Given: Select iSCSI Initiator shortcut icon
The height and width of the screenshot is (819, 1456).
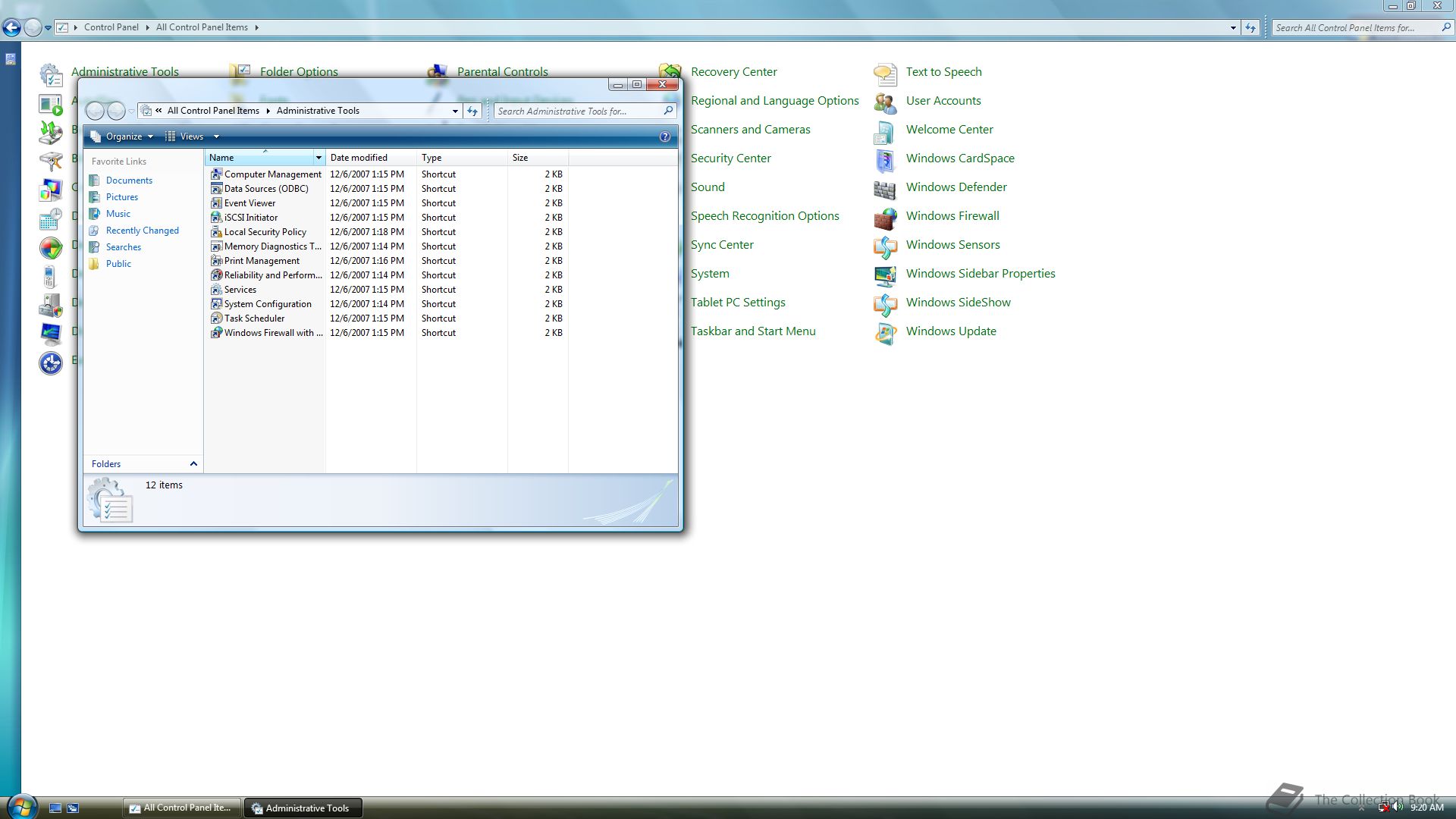Looking at the screenshot, I should 216,218.
